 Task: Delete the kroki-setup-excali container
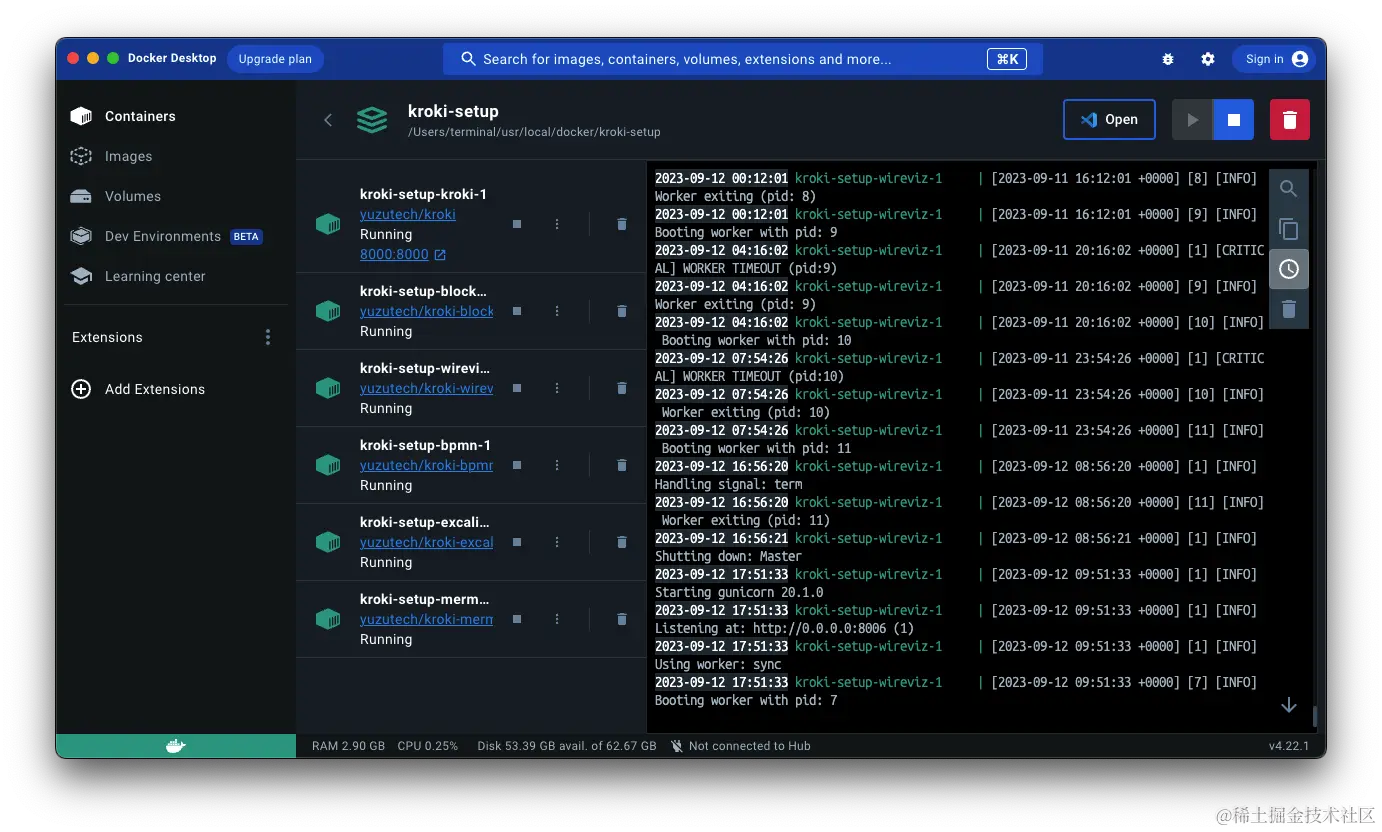click(x=622, y=542)
